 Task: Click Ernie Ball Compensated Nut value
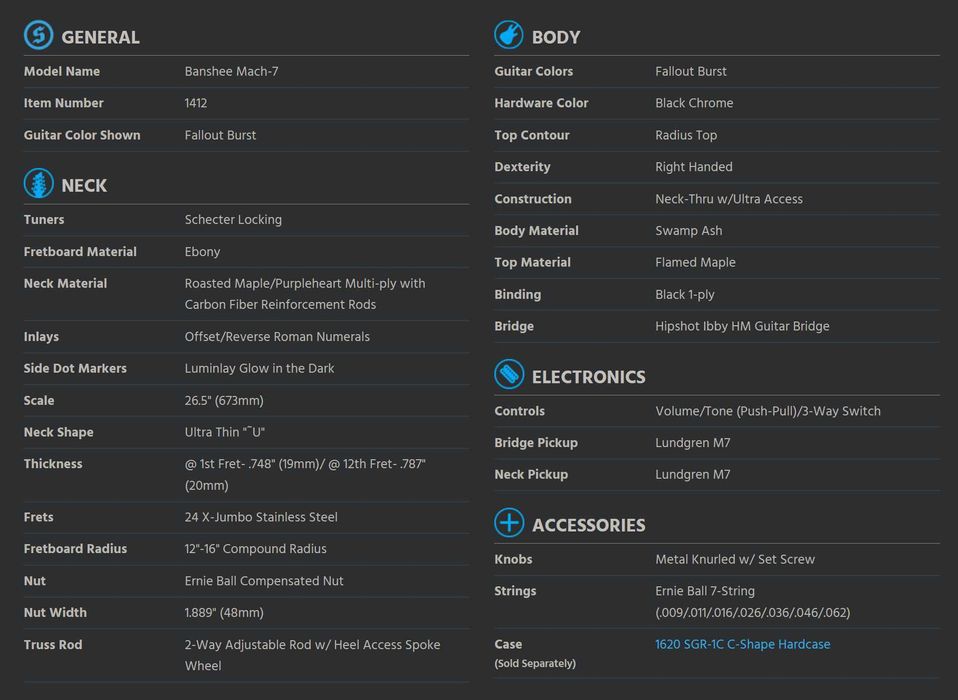click(264, 581)
